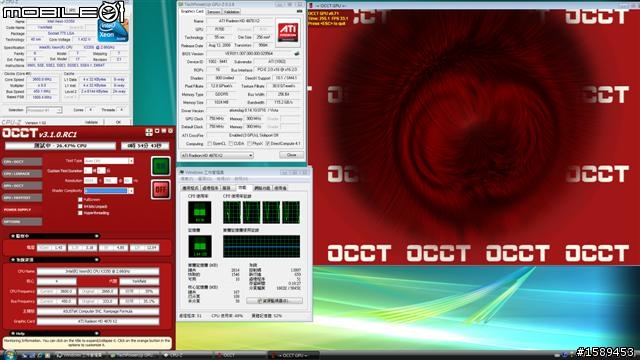Click the orange button on Help header
The width and height of the screenshot is (640, 360).
click(97, 333)
